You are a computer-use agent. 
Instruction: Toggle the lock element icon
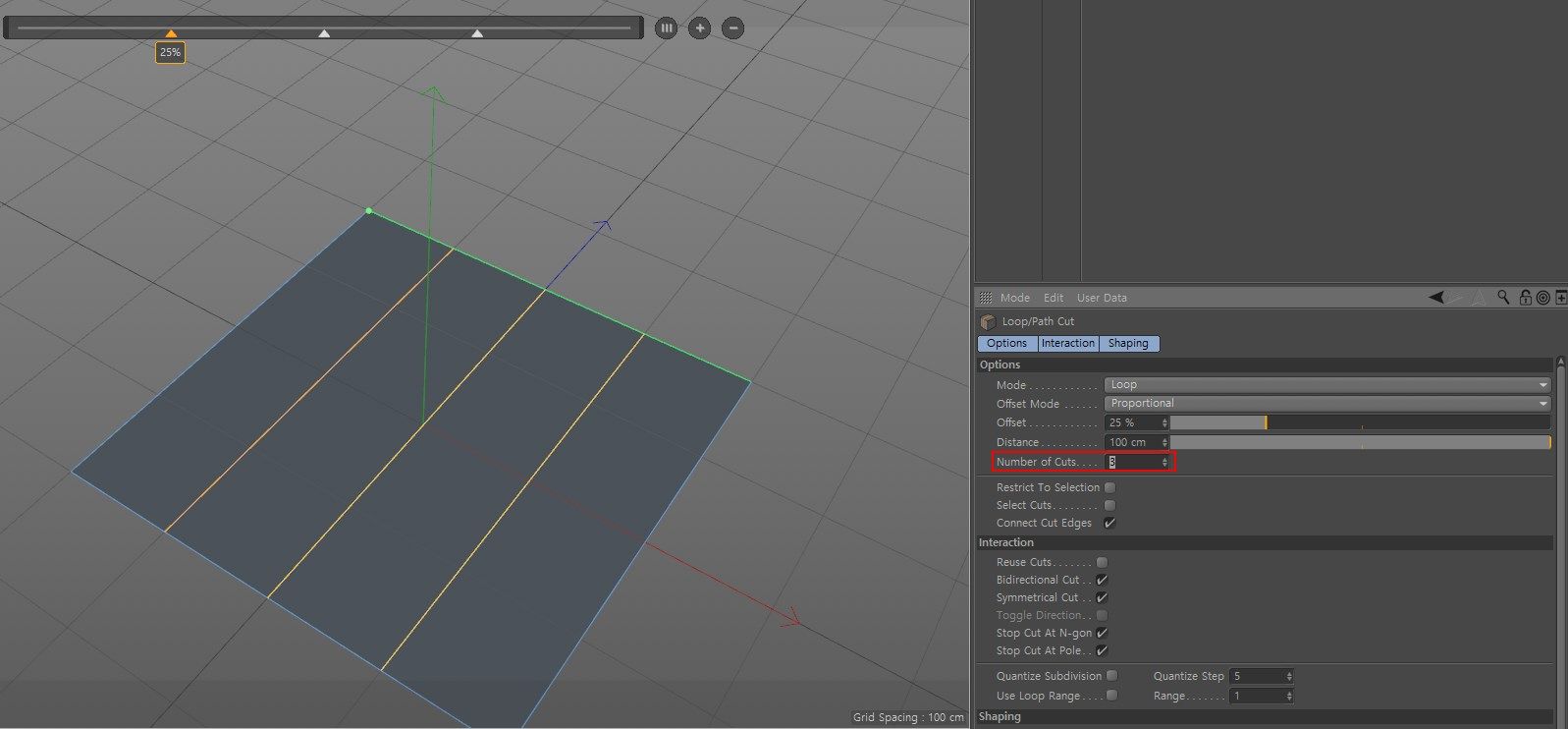[1525, 298]
